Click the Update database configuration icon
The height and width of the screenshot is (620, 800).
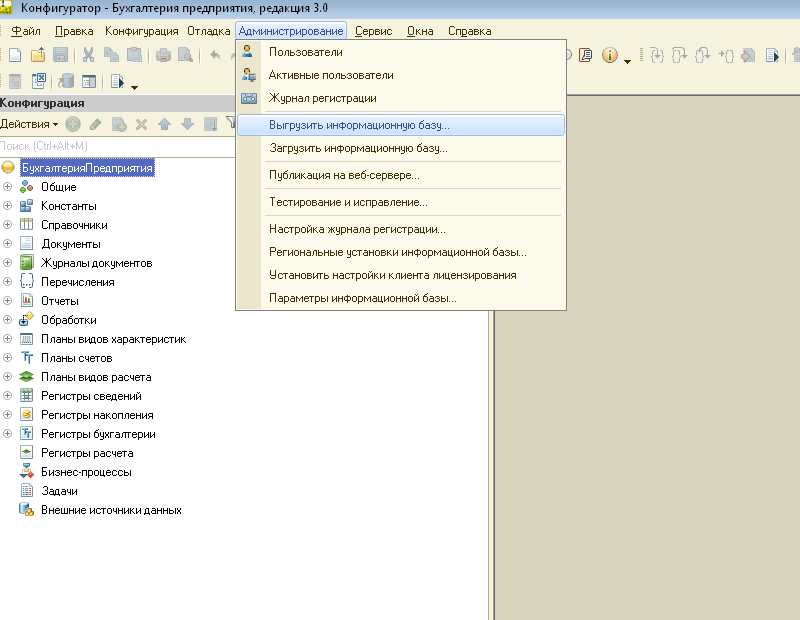click(x=67, y=82)
